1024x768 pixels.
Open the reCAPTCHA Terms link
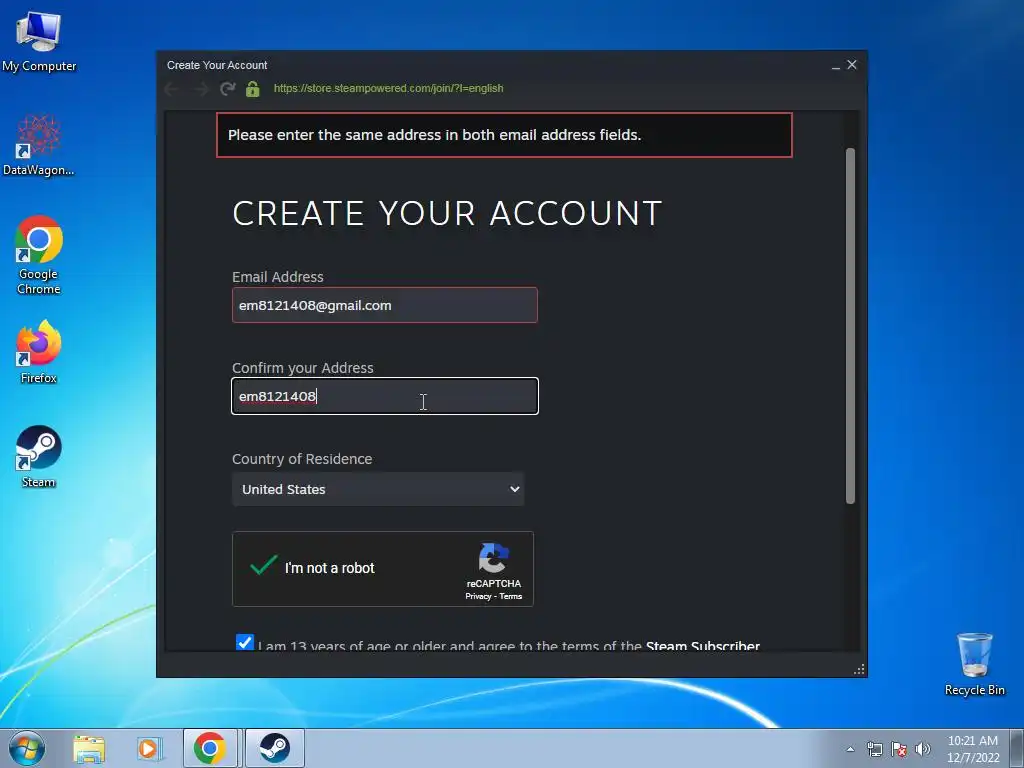[x=511, y=596]
